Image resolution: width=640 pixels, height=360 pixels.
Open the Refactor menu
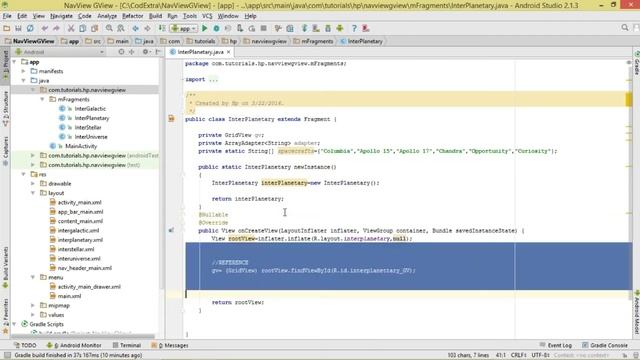tap(133, 16)
